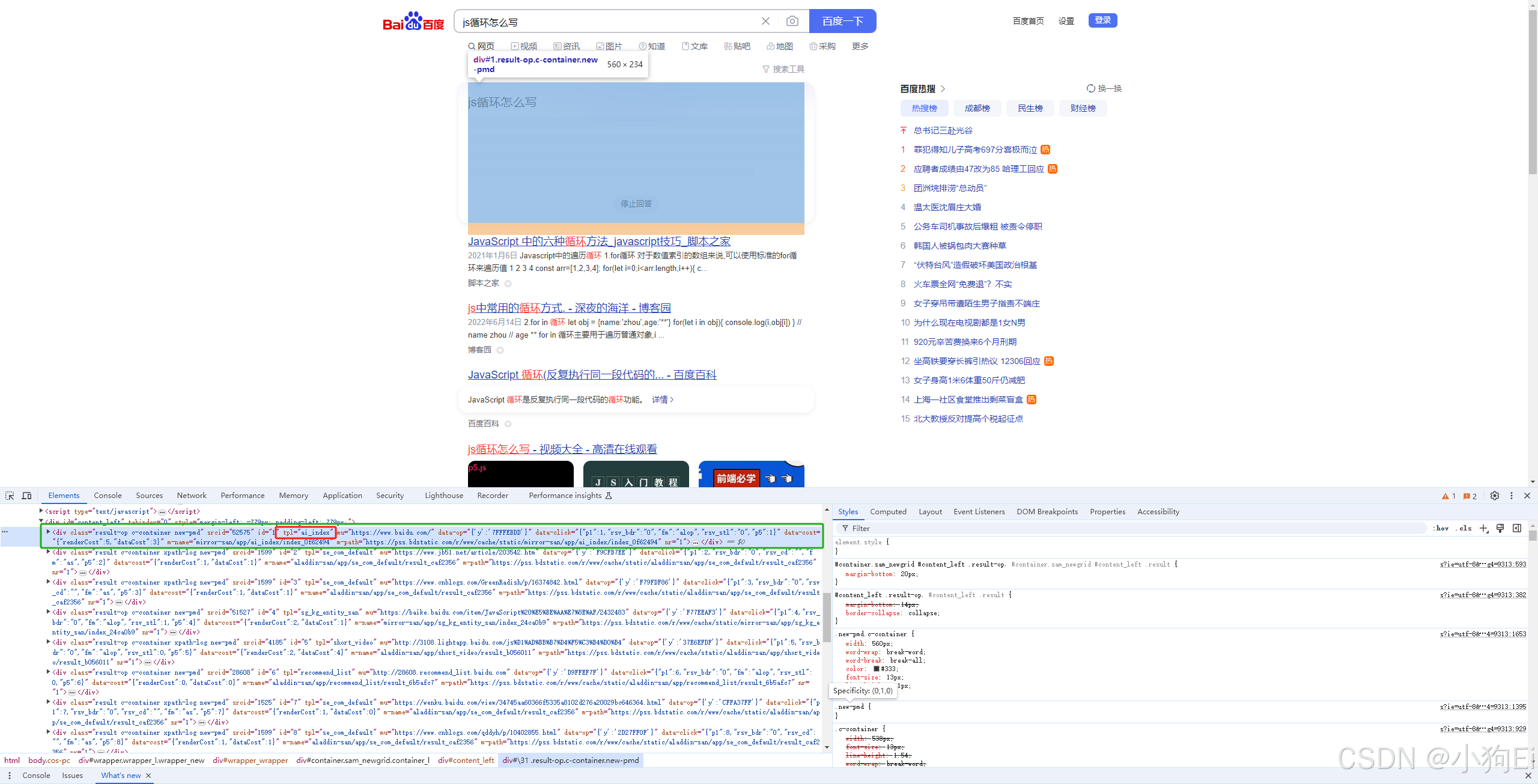
Task: Switch to the Network tab
Action: (x=192, y=496)
